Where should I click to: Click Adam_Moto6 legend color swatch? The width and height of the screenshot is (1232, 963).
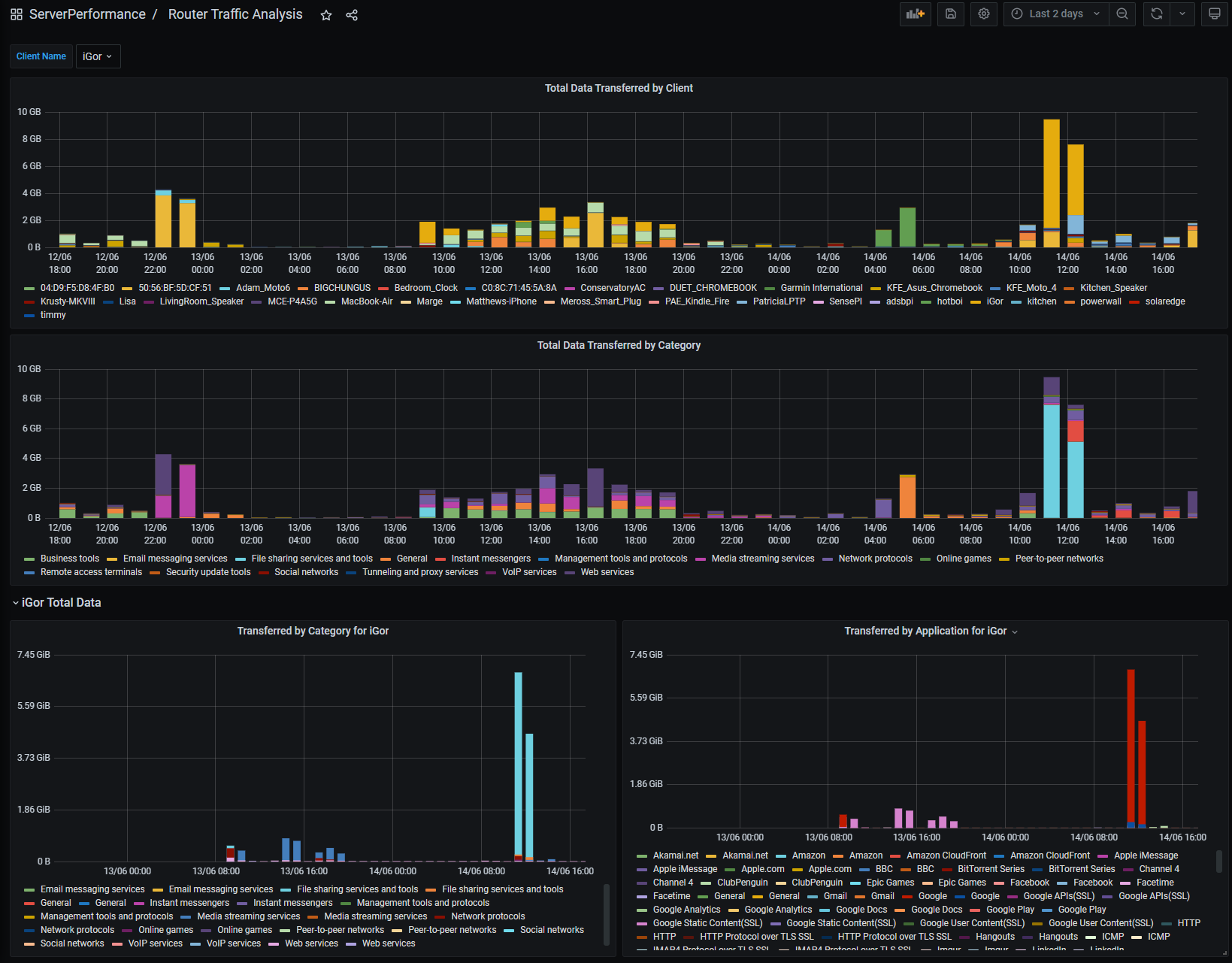click(x=225, y=289)
